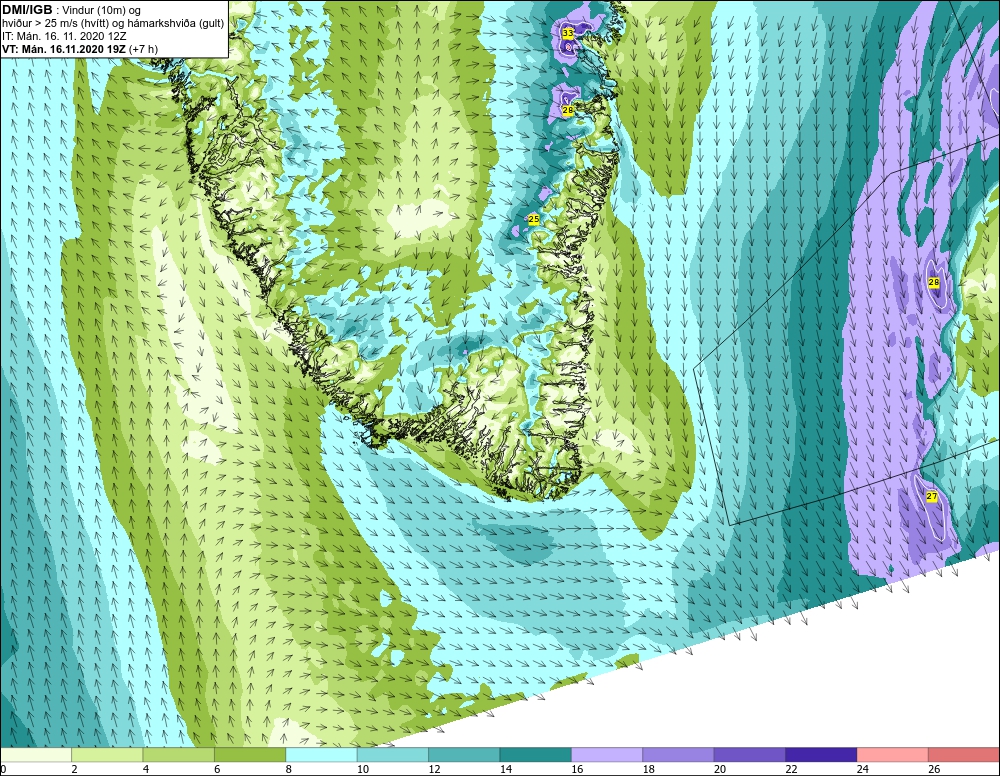Click the legend scale value 12
This screenshot has width=1000, height=776.
tap(434, 769)
